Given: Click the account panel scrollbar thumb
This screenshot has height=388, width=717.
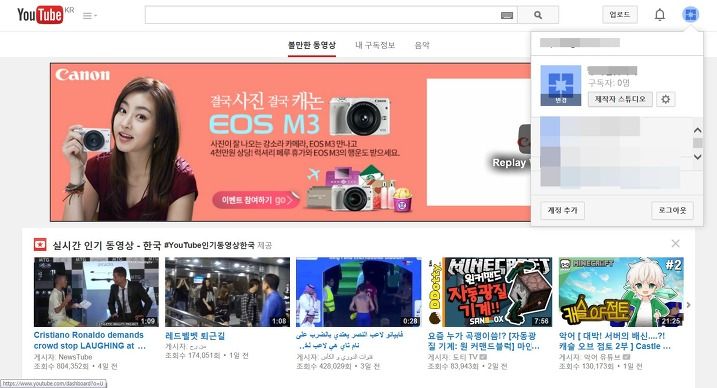Looking at the screenshot, I should point(697,143).
